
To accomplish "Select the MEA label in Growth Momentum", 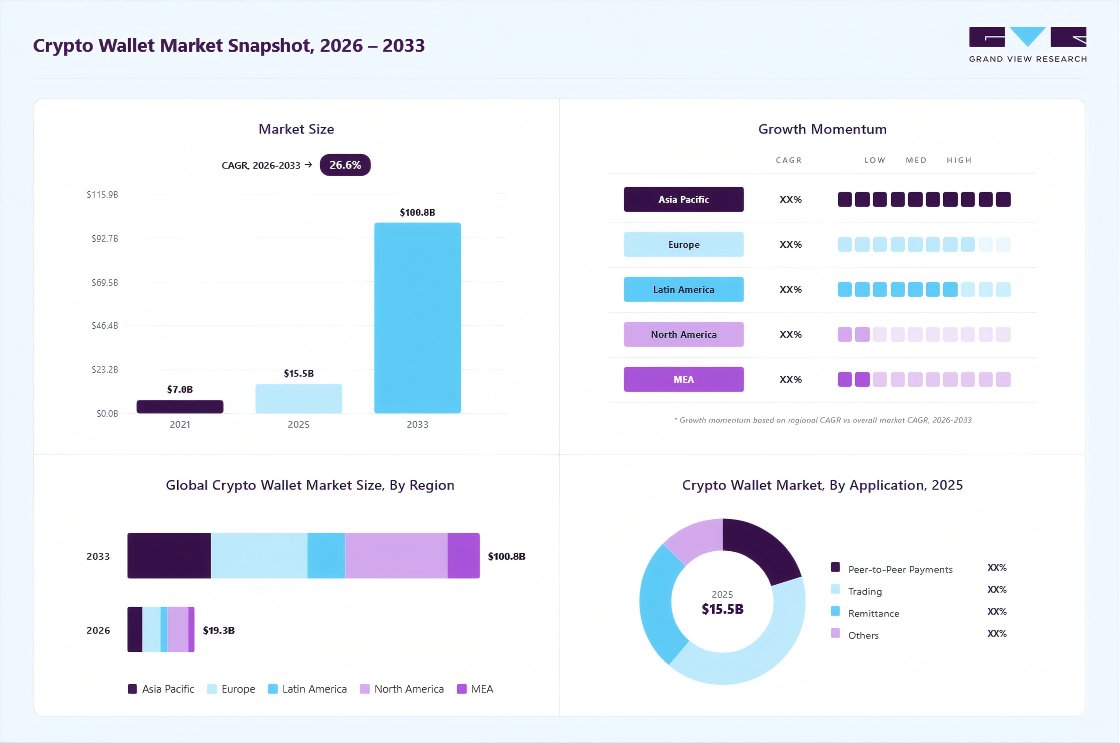I will tap(684, 379).
